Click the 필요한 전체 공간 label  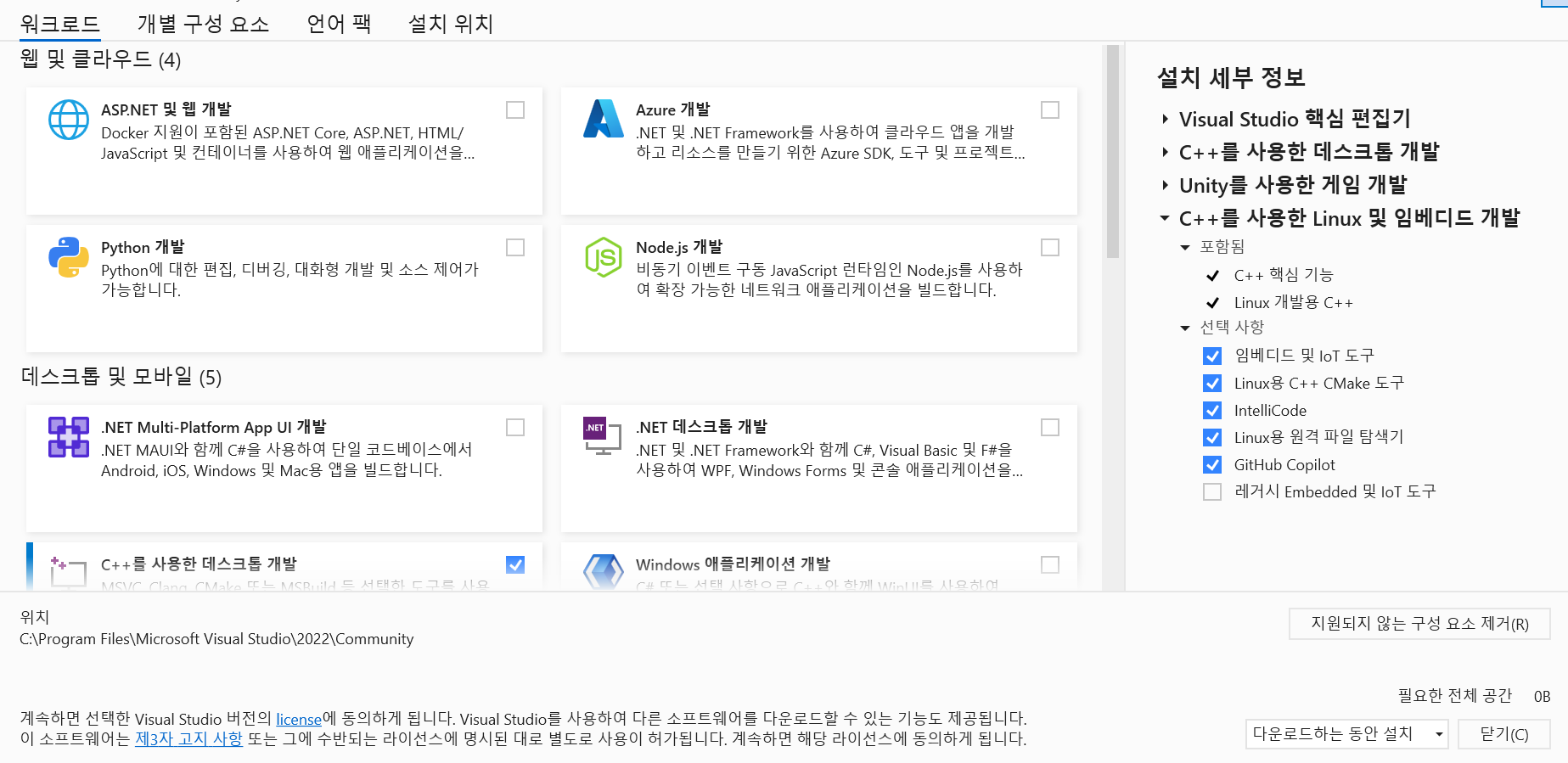[x=1455, y=696]
